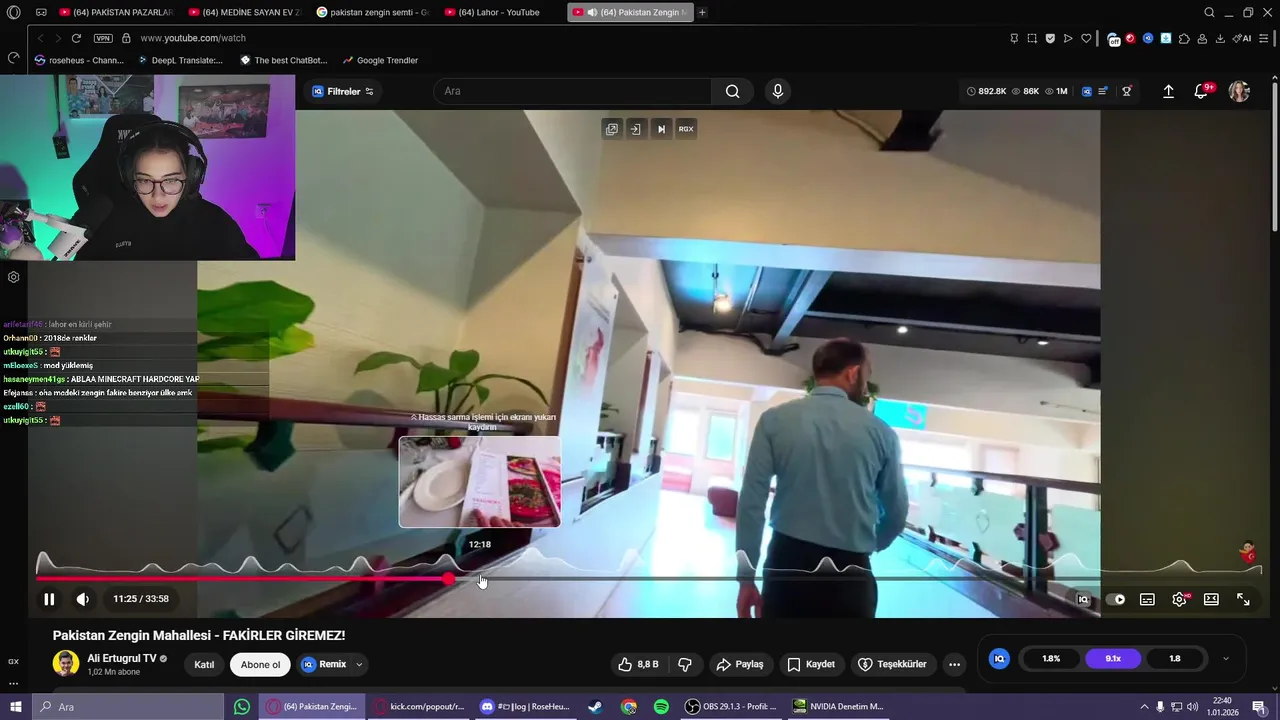Open browser downloads icon
1280x720 pixels.
[x=1220, y=38]
